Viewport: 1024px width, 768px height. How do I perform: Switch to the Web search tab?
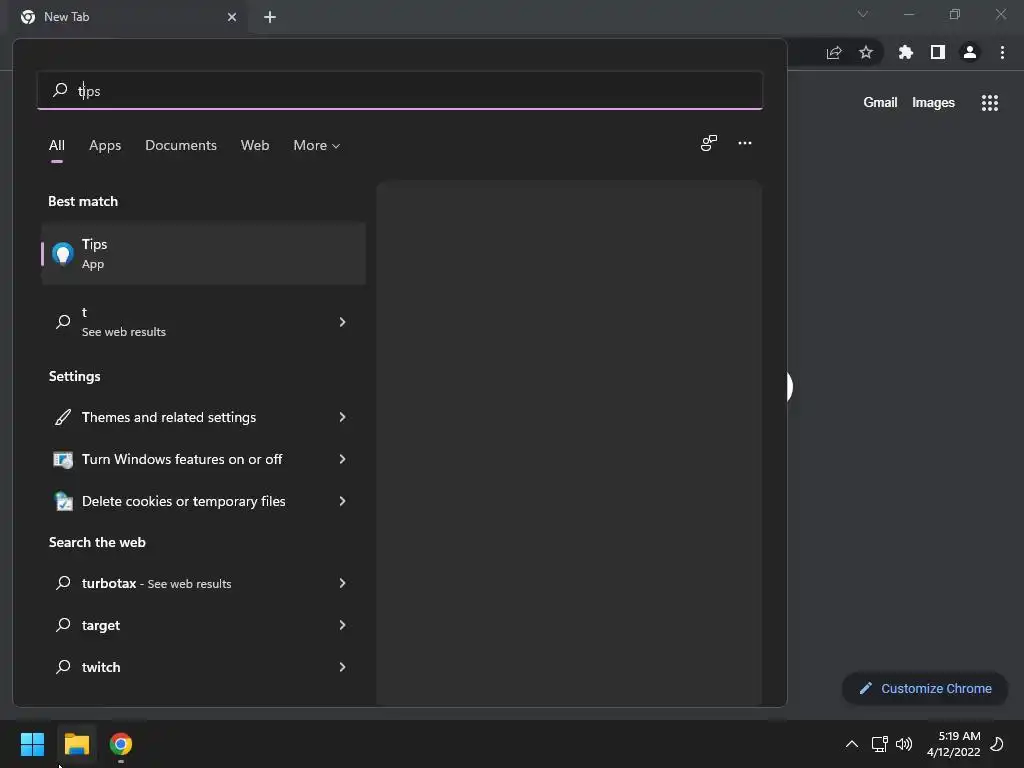tap(255, 145)
